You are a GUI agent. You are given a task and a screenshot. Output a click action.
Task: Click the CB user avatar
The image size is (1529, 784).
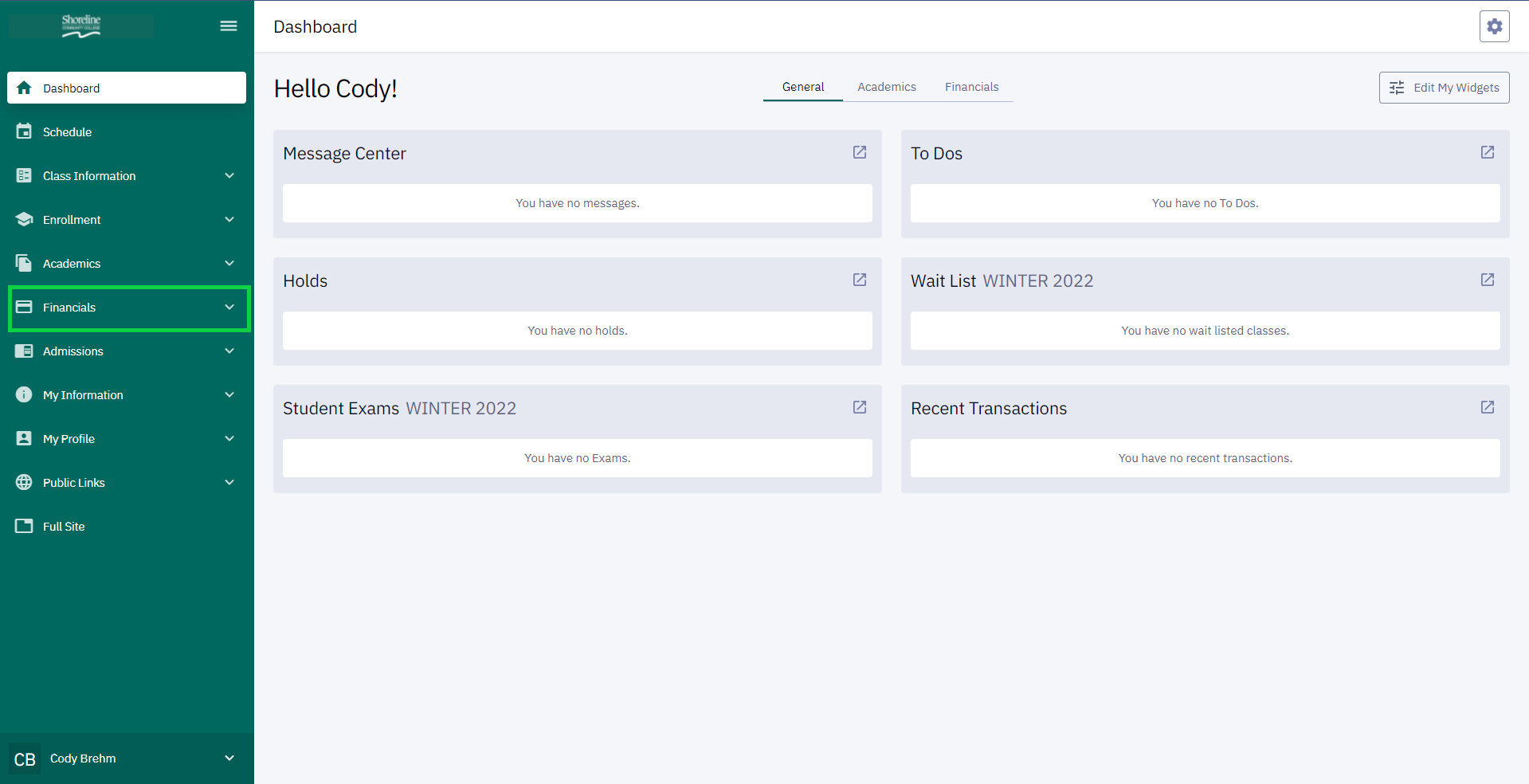pos(25,759)
